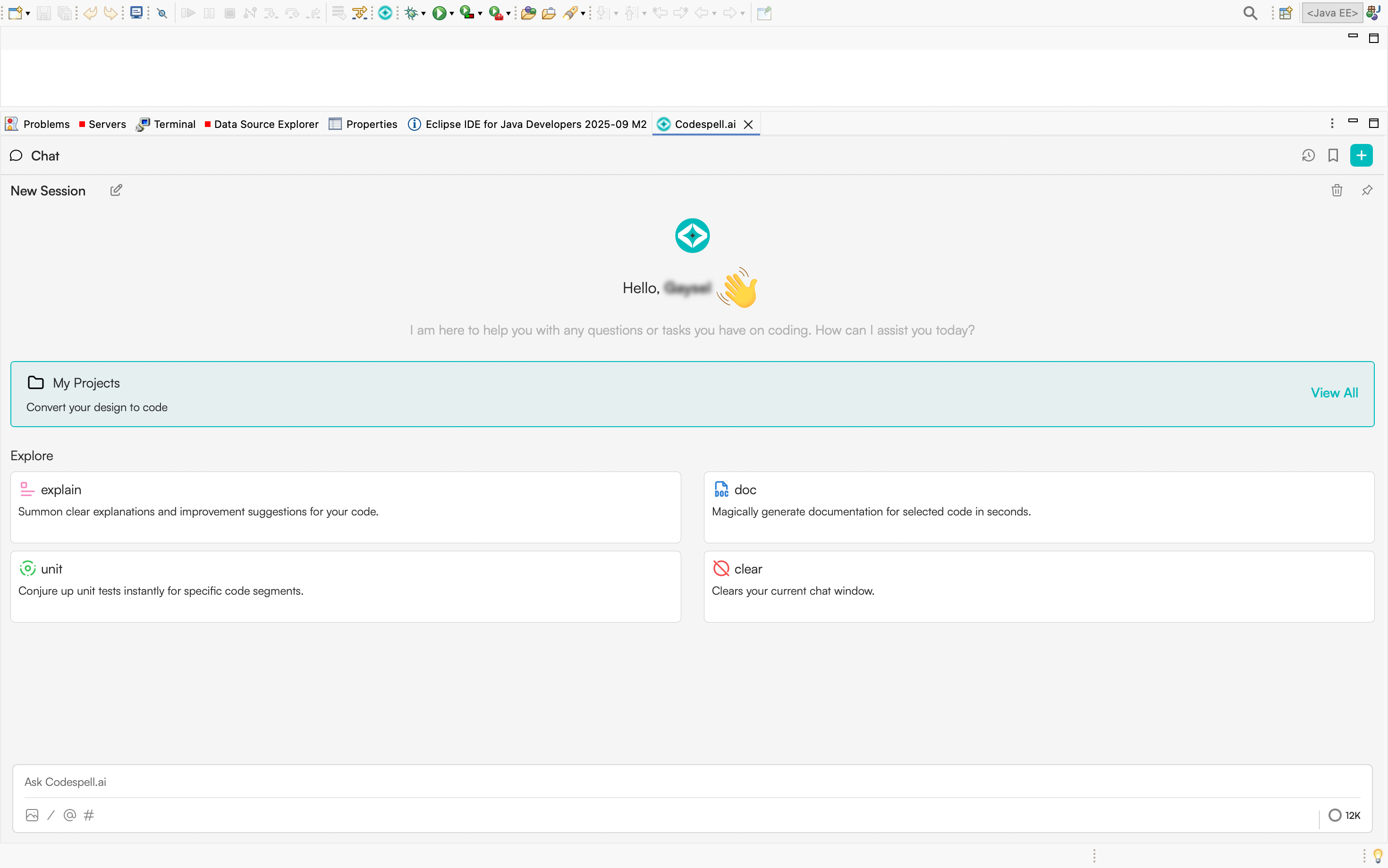Viewport: 1388px width, 868px height.
Task: Select the clear command card
Action: pos(1039,587)
